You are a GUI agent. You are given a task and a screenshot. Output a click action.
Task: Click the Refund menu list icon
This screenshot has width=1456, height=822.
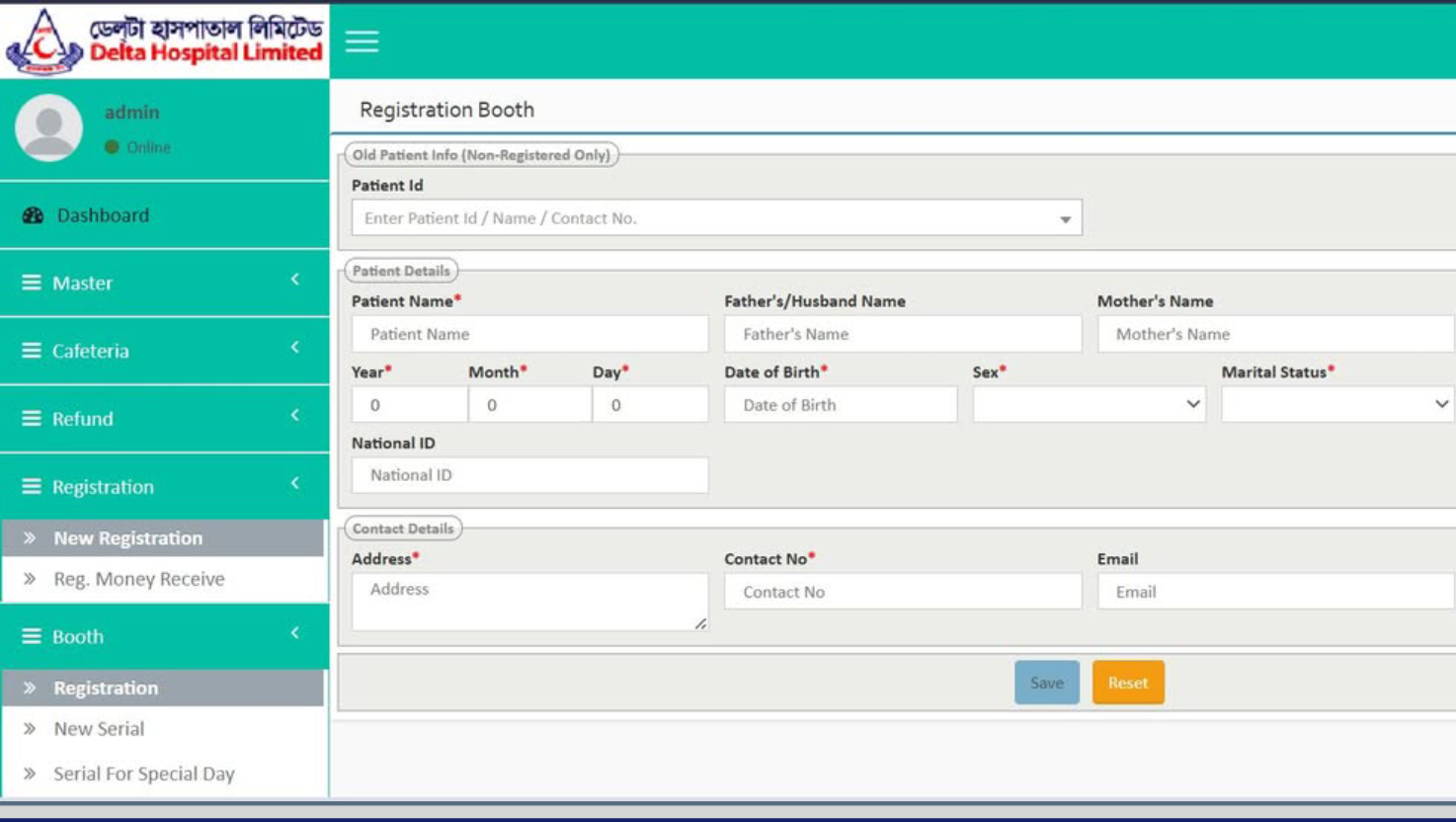point(32,419)
